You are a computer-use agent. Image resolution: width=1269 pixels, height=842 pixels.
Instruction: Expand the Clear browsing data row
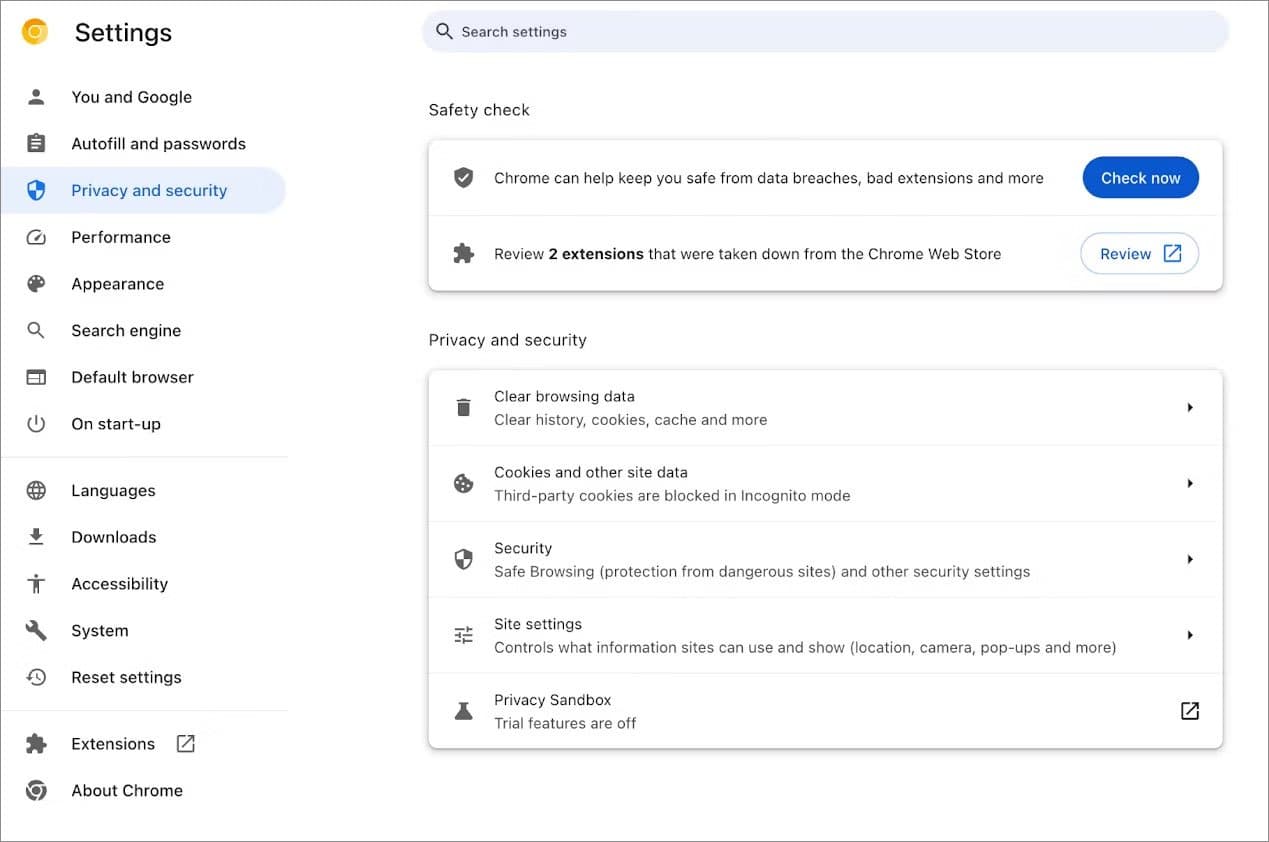1190,407
